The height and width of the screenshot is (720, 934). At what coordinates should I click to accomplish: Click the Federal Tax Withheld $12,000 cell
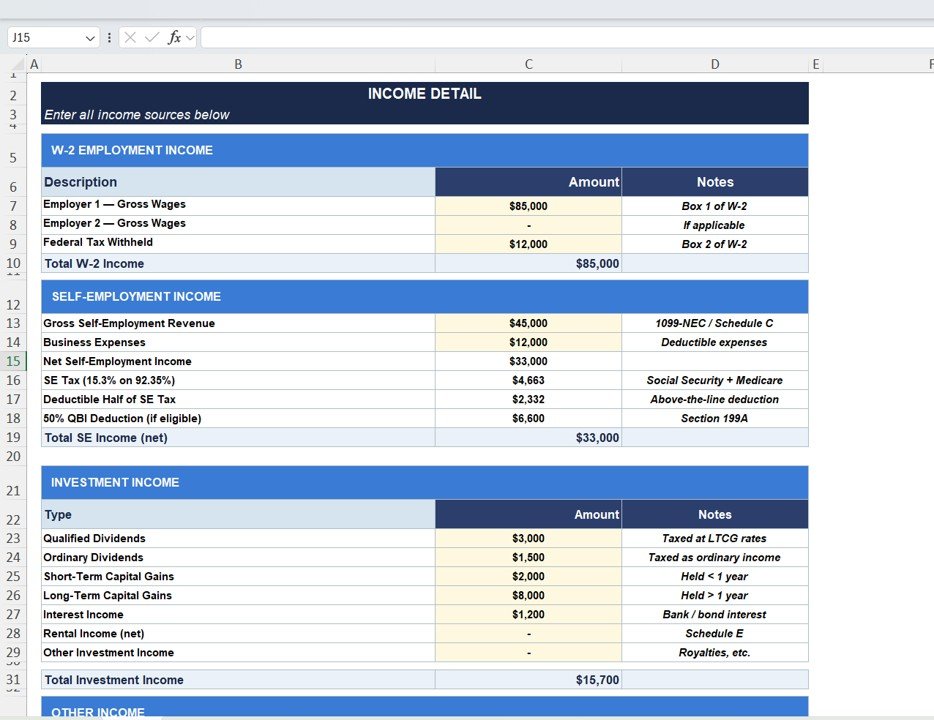click(x=528, y=244)
